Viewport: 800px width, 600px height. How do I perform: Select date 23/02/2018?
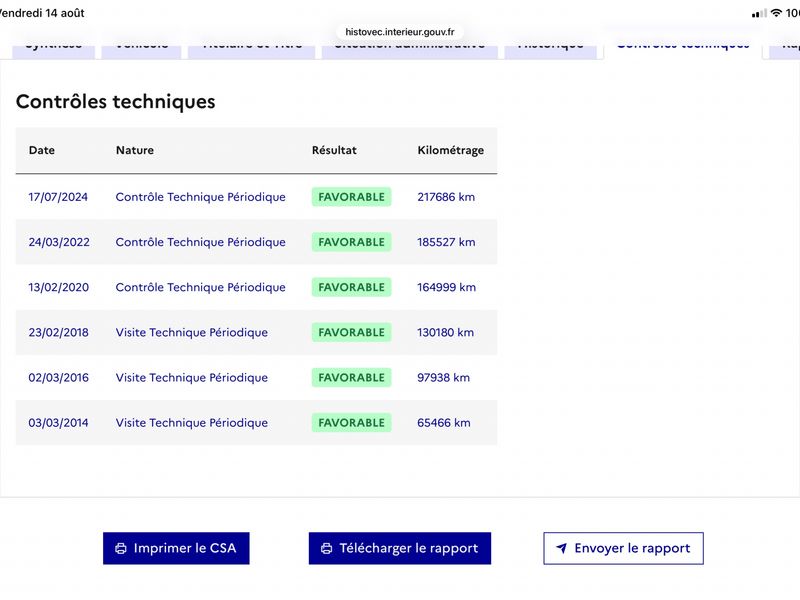click(x=58, y=332)
